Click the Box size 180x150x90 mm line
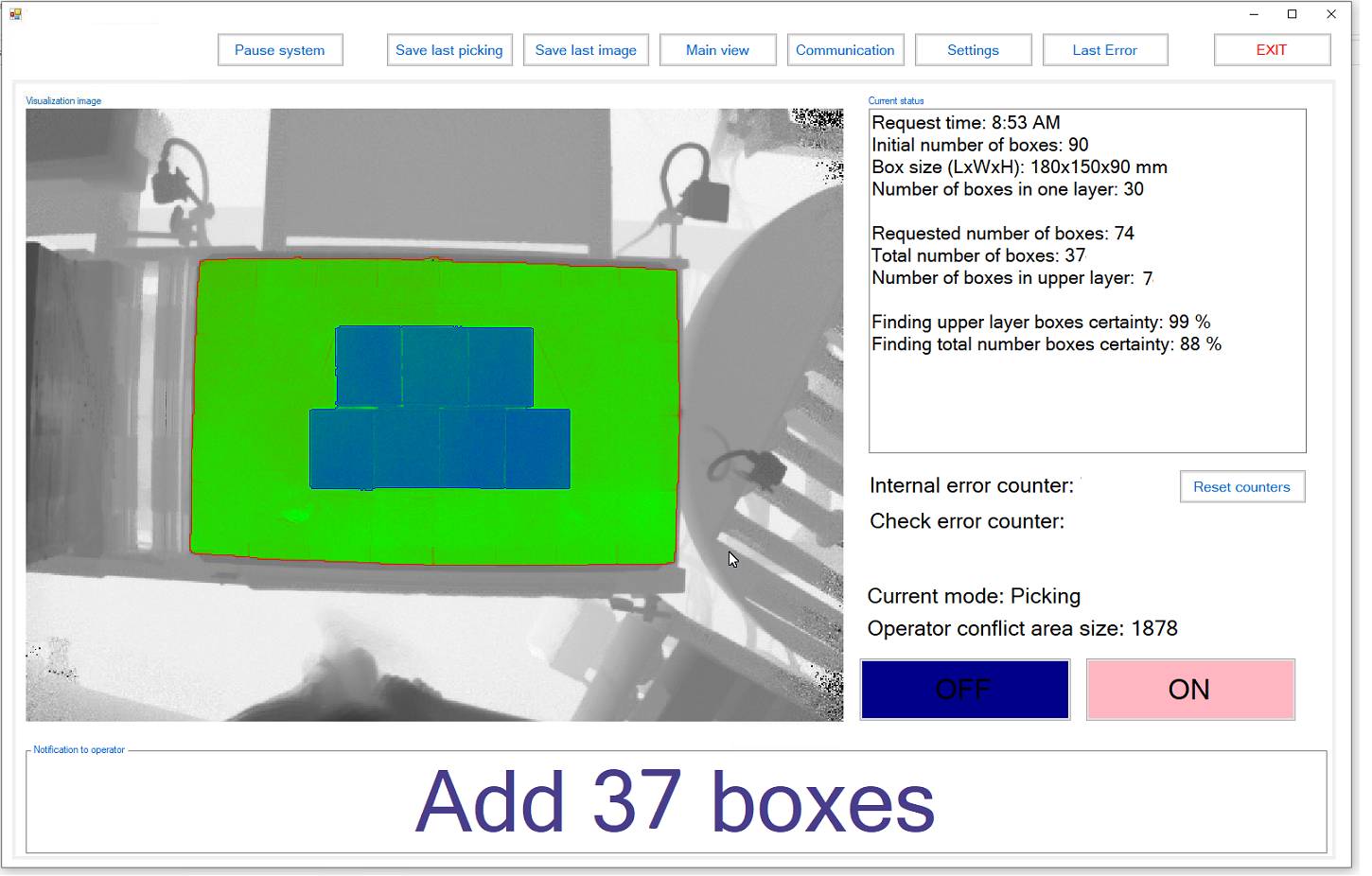The width and height of the screenshot is (1372, 876). pyautogui.click(x=1019, y=167)
